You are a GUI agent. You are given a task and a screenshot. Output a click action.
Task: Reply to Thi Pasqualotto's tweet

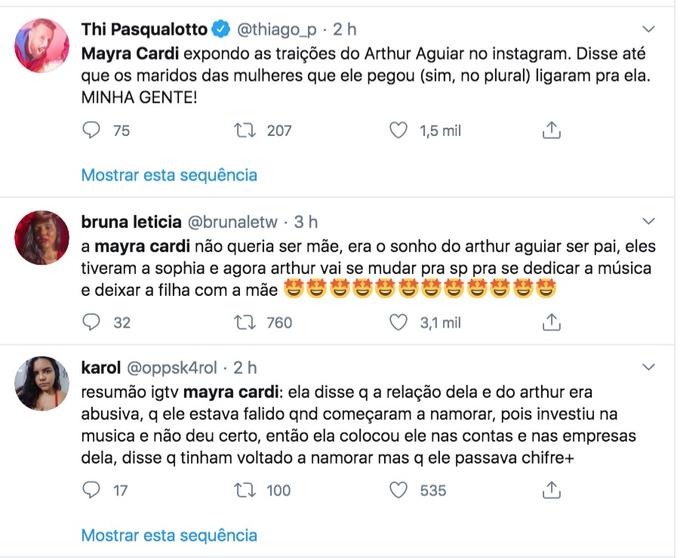[x=92, y=130]
